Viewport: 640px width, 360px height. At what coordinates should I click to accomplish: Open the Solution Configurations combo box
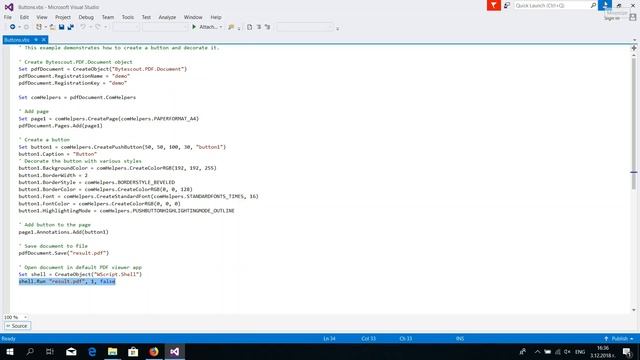point(126,27)
